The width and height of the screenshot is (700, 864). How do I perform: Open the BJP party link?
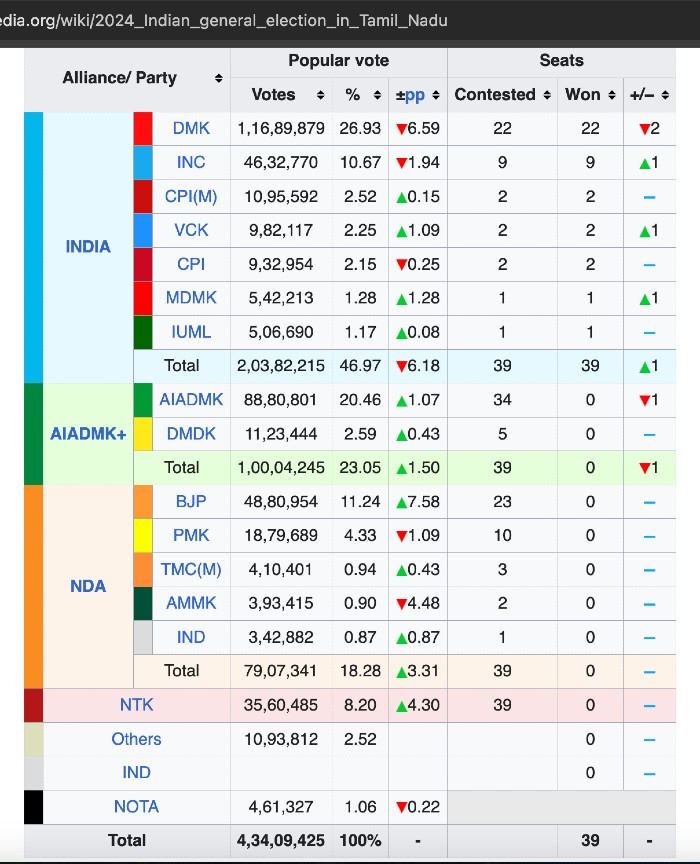[x=191, y=501]
